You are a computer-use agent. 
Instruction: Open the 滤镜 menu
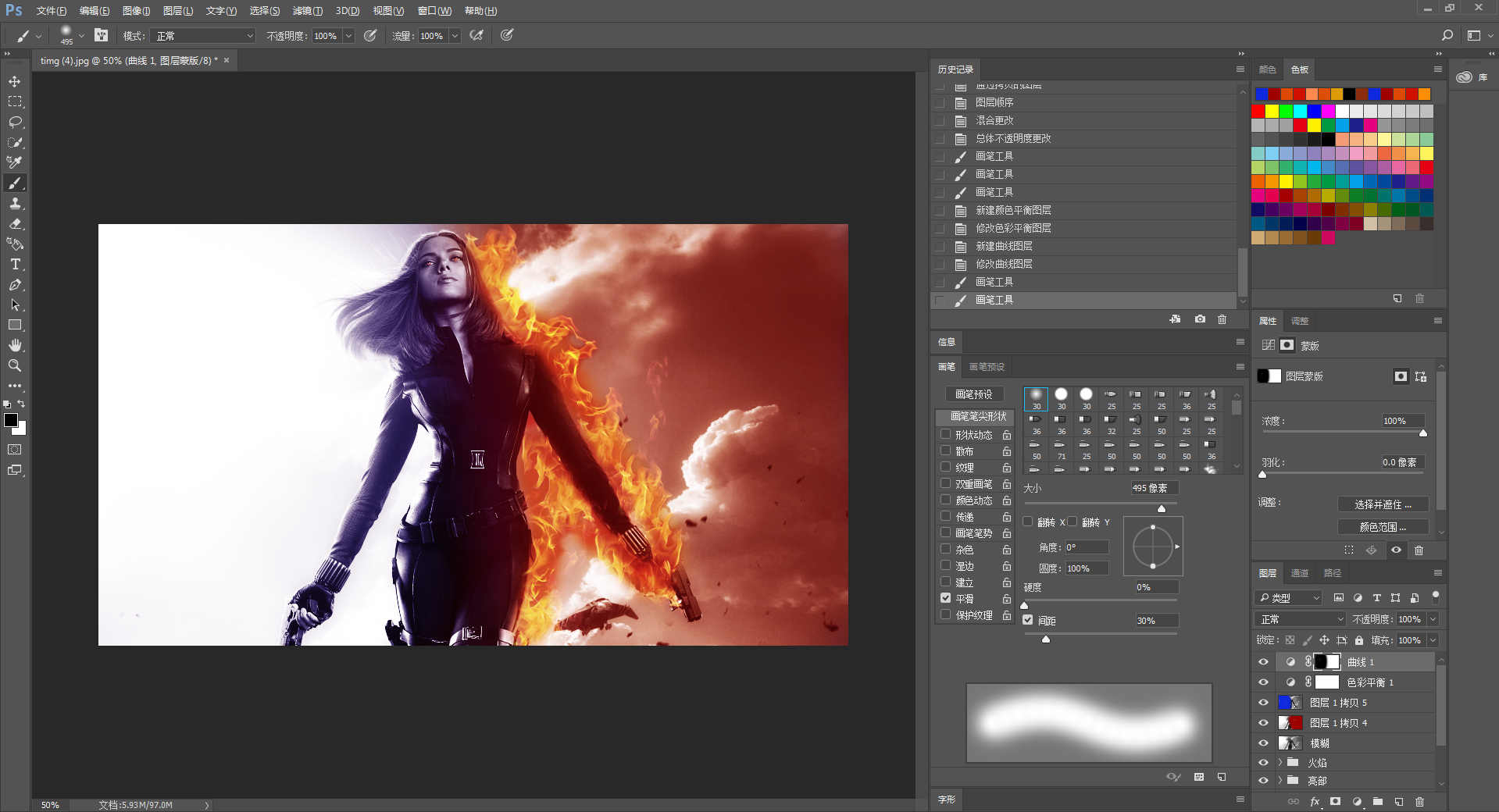(307, 11)
